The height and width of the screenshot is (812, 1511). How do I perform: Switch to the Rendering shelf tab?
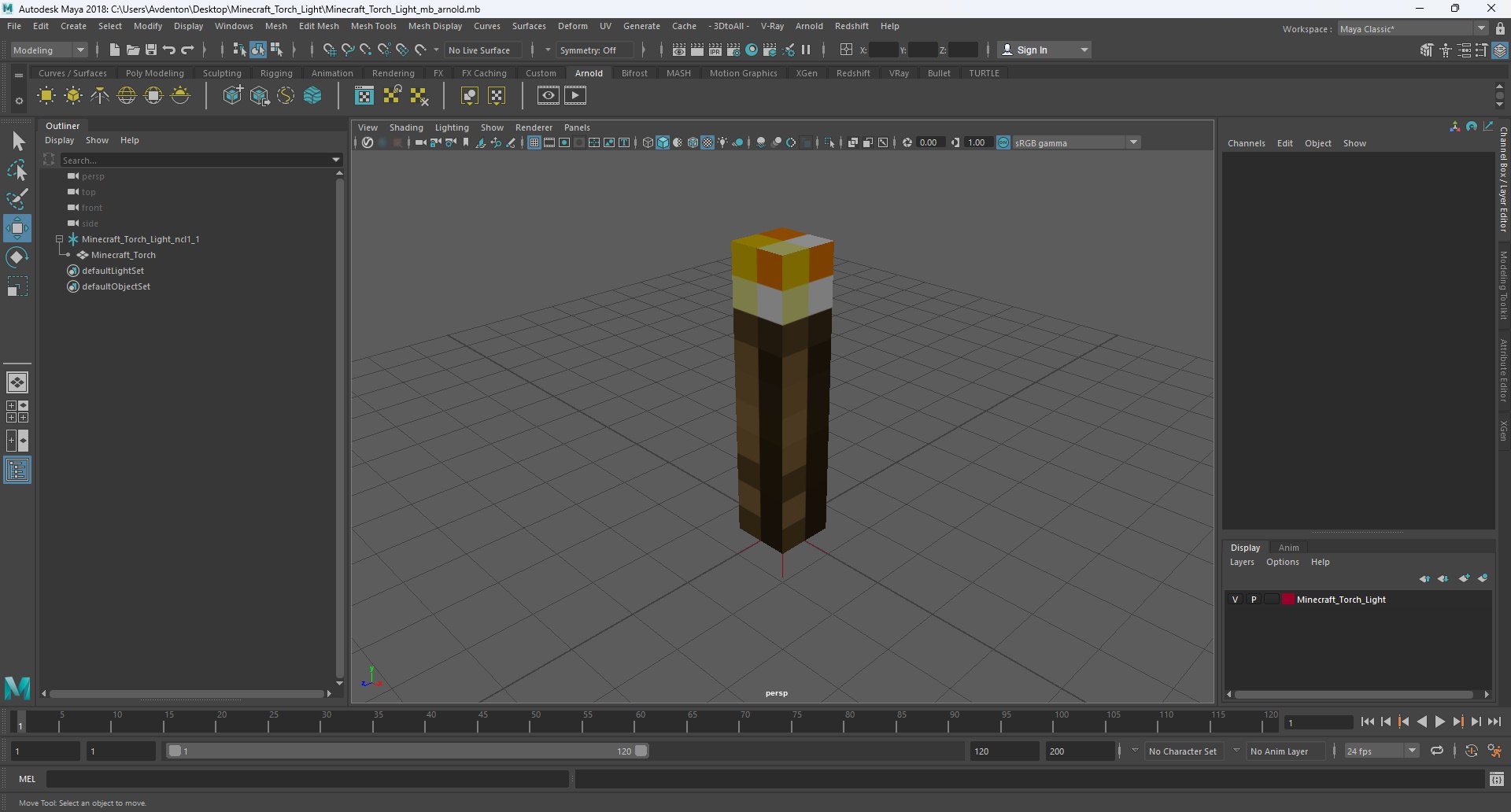coord(393,73)
